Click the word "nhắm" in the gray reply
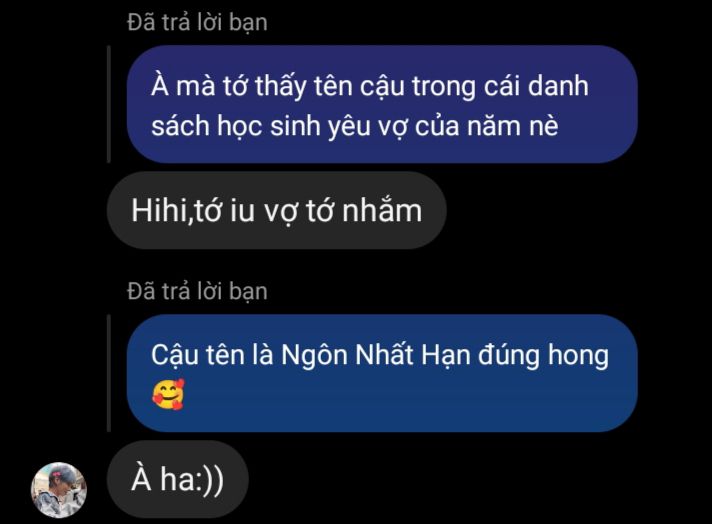 [382, 211]
